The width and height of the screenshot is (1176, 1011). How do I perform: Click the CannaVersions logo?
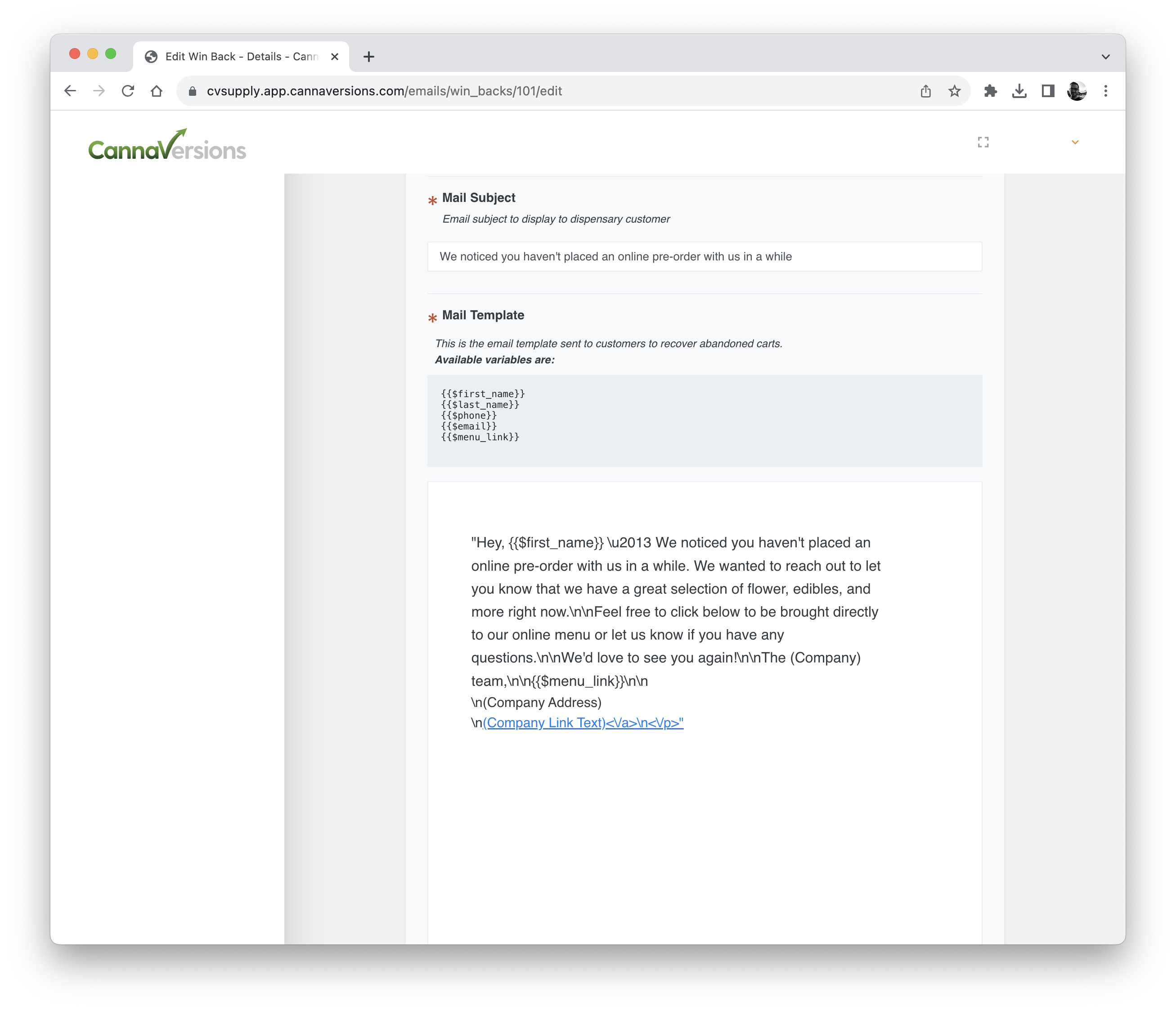click(167, 145)
